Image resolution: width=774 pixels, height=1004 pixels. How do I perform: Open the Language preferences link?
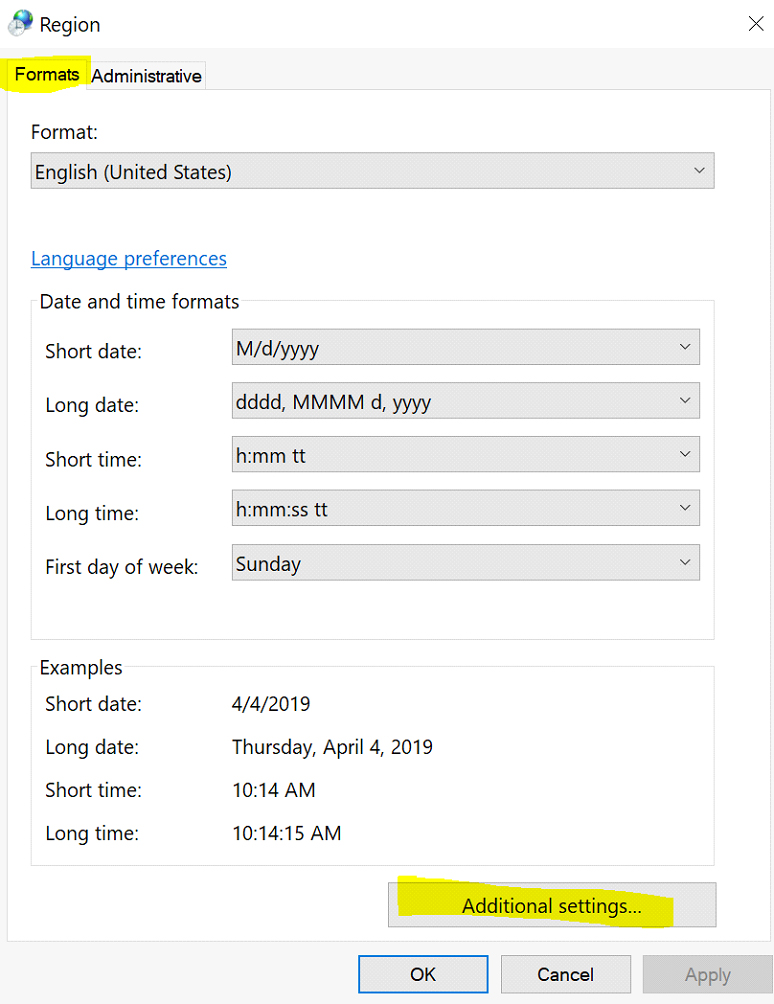click(129, 258)
